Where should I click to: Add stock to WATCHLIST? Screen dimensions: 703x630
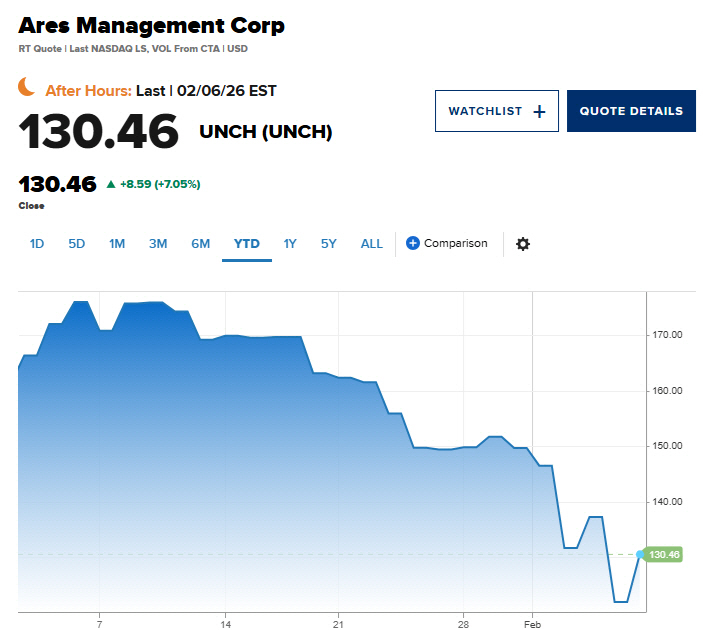tap(497, 111)
